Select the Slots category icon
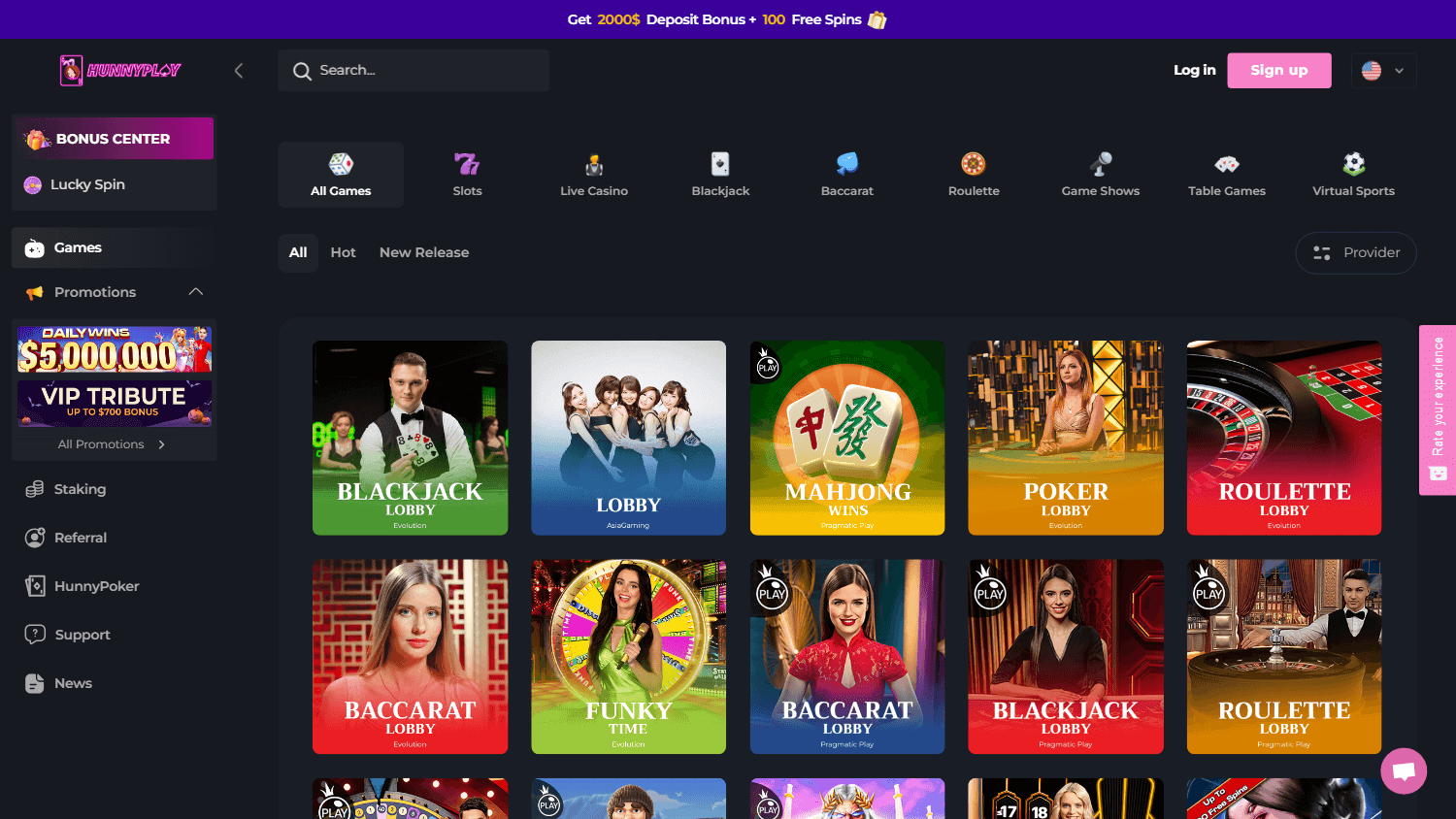This screenshot has width=1456, height=819. click(467, 175)
